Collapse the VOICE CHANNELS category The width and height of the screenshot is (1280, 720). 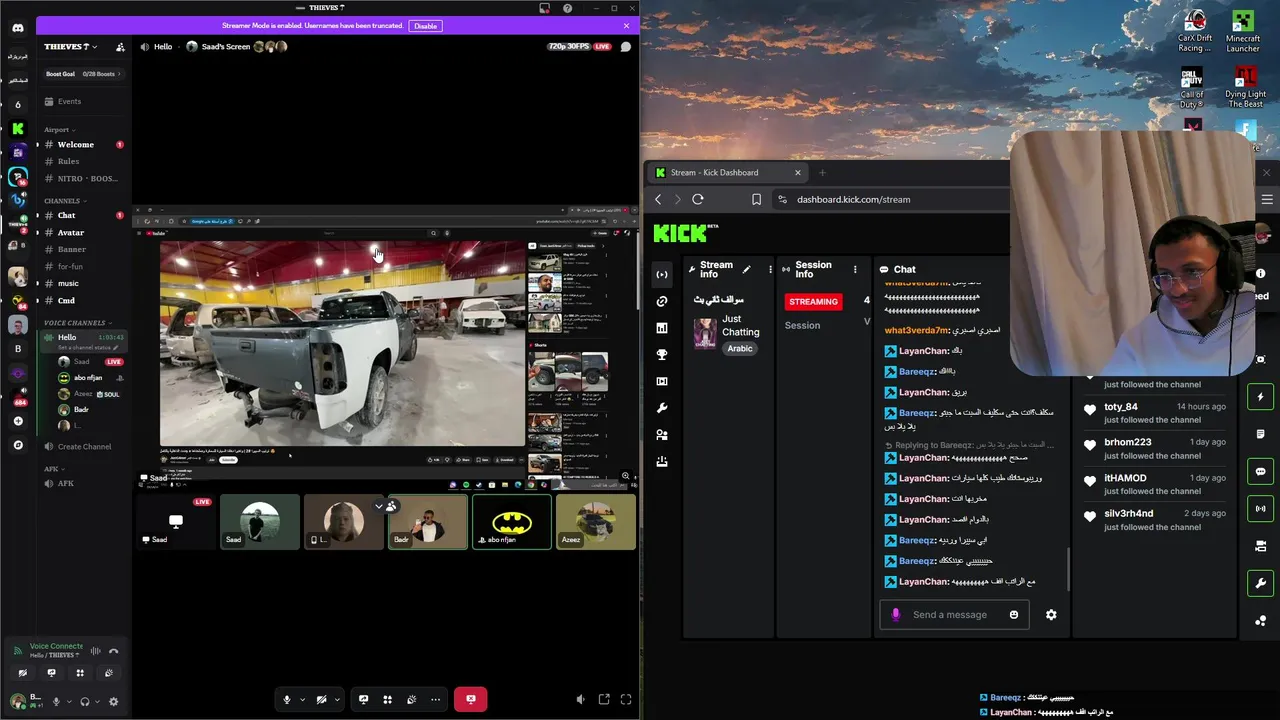77,323
